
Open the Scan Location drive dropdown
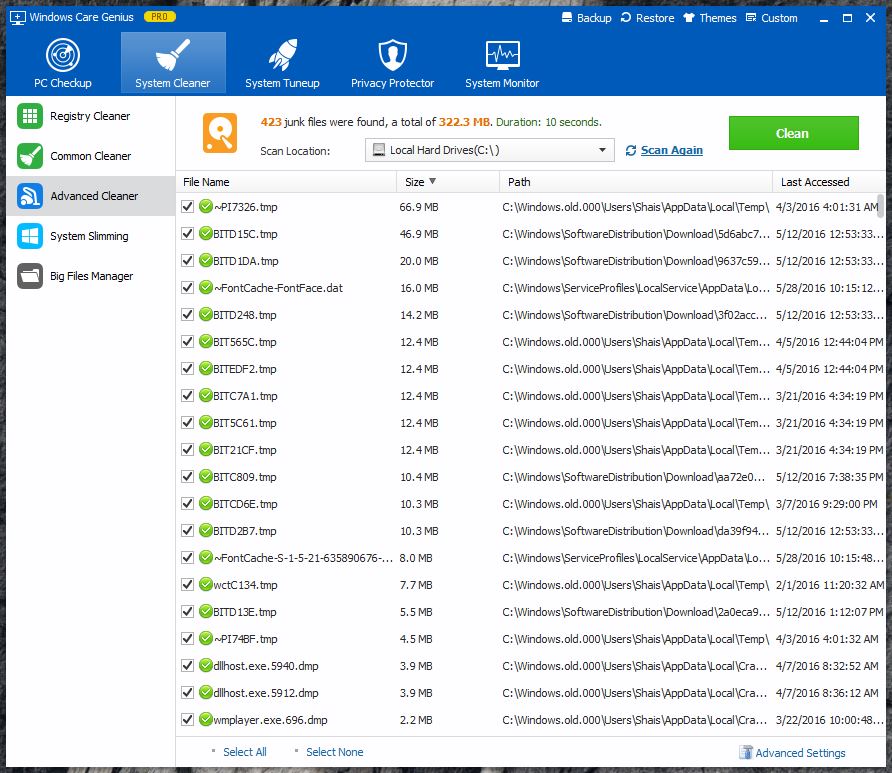pos(489,150)
